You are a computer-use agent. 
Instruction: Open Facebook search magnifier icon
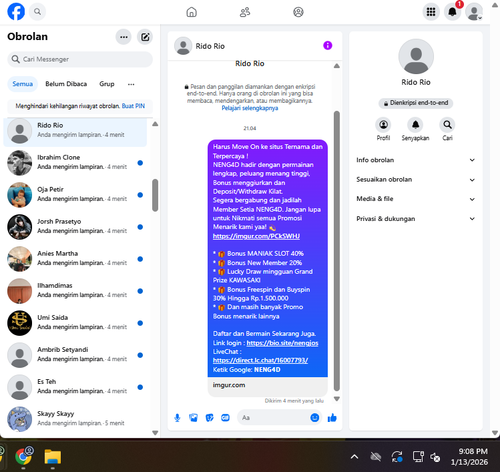click(x=37, y=12)
